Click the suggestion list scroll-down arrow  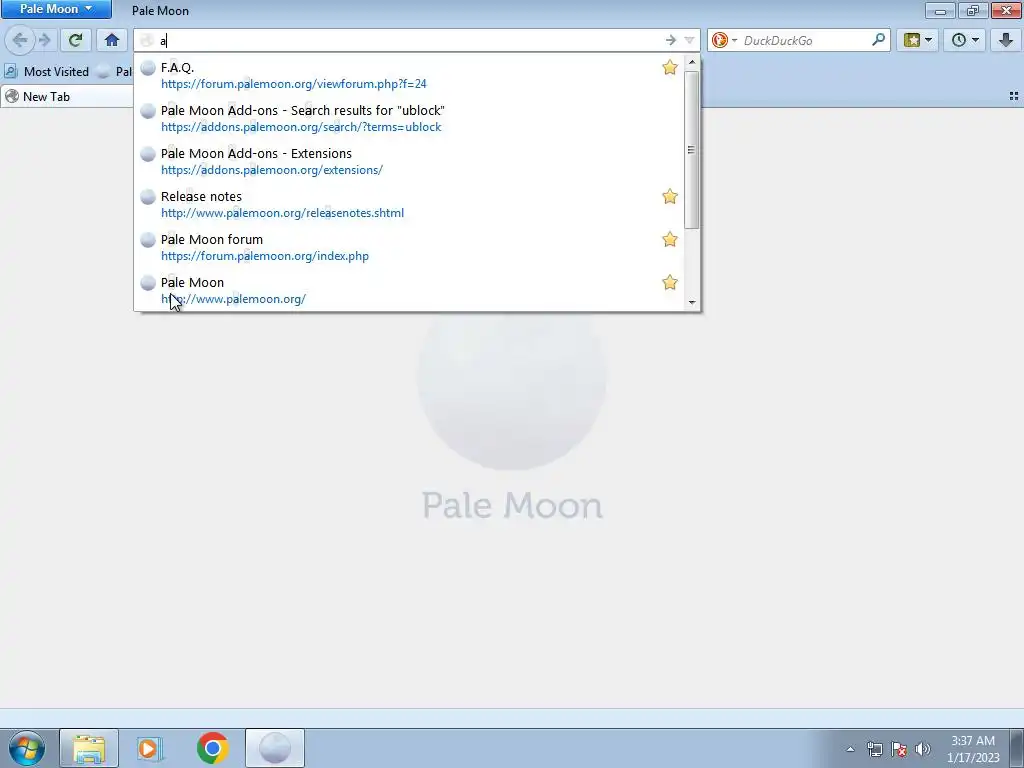click(692, 302)
